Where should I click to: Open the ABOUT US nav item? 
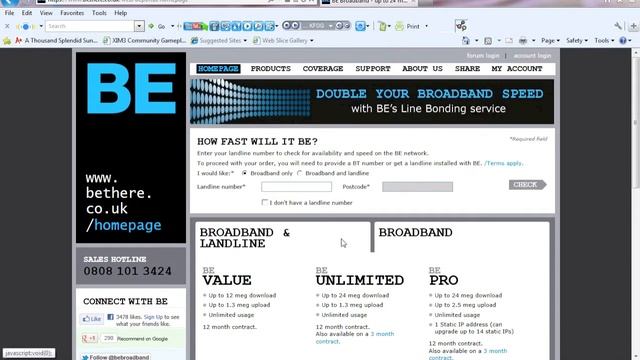(x=422, y=69)
